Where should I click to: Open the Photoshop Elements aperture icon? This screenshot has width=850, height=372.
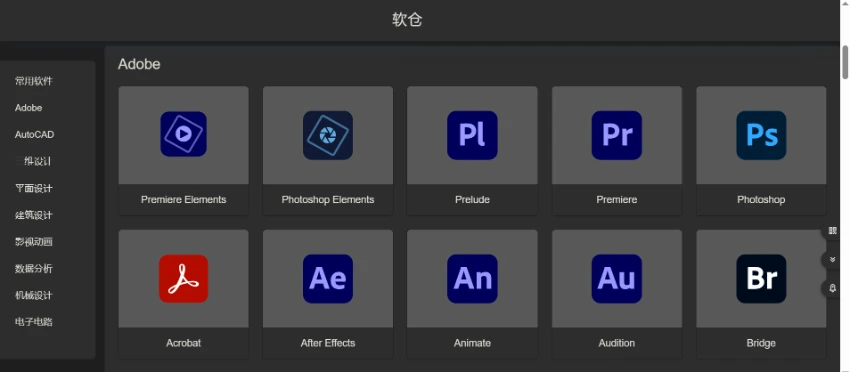click(327, 135)
